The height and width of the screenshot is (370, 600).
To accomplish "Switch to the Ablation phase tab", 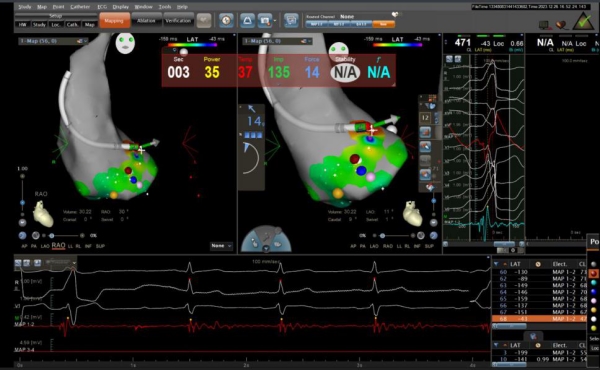I will 146,21.
